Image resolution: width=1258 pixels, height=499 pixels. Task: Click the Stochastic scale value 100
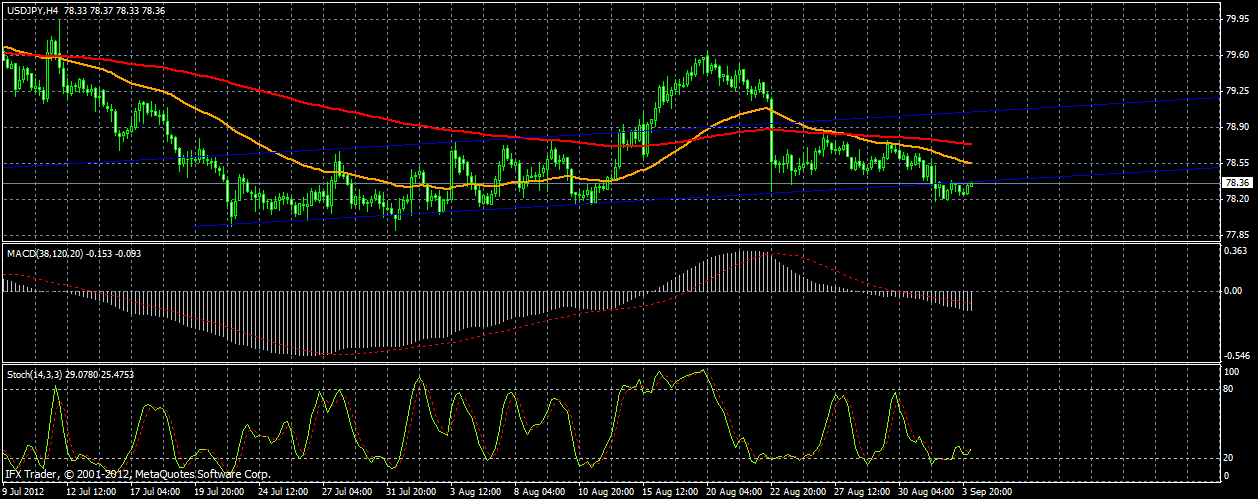coord(1232,372)
